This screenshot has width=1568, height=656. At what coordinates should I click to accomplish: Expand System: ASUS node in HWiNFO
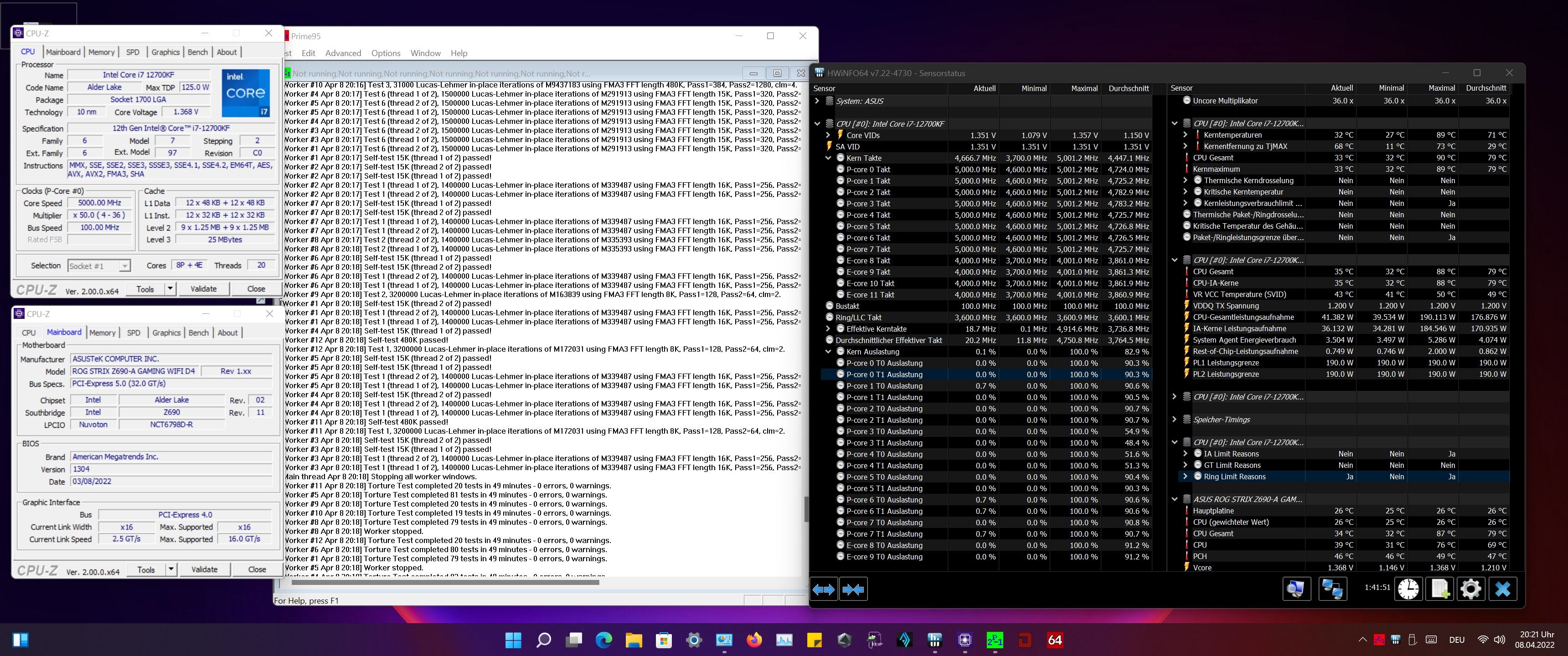[817, 101]
